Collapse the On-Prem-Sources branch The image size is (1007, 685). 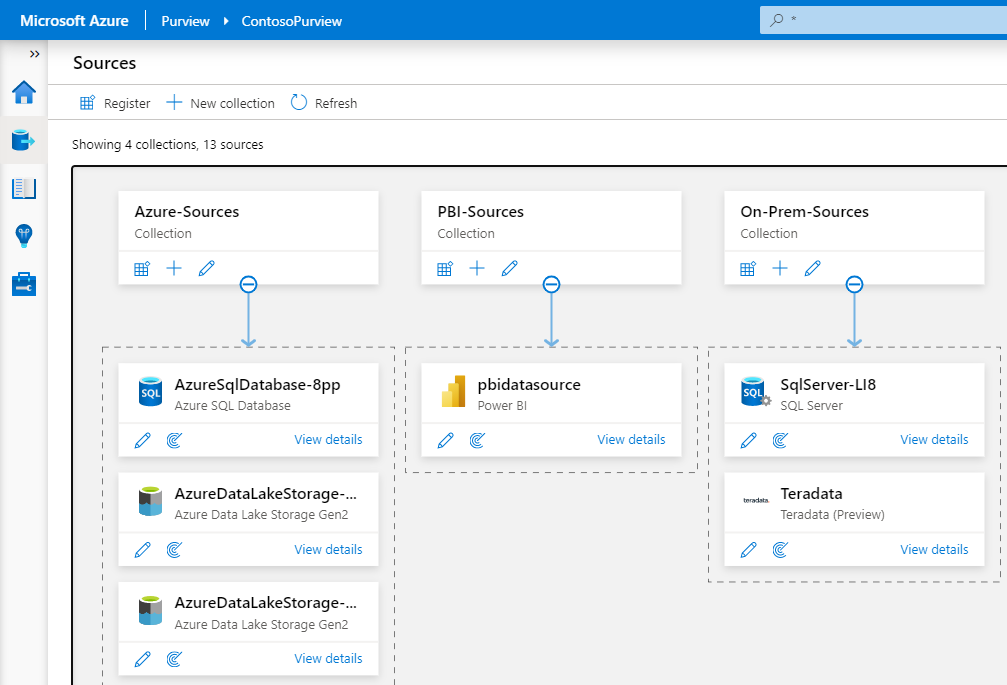(854, 284)
